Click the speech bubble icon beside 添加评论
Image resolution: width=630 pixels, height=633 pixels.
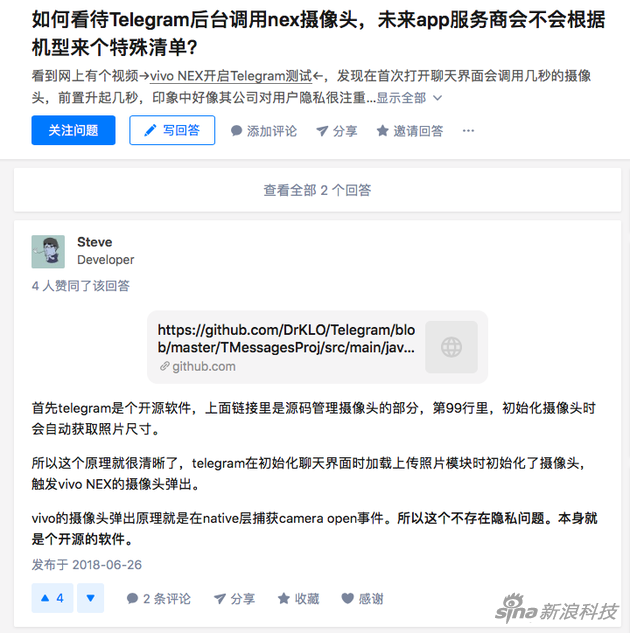(236, 131)
